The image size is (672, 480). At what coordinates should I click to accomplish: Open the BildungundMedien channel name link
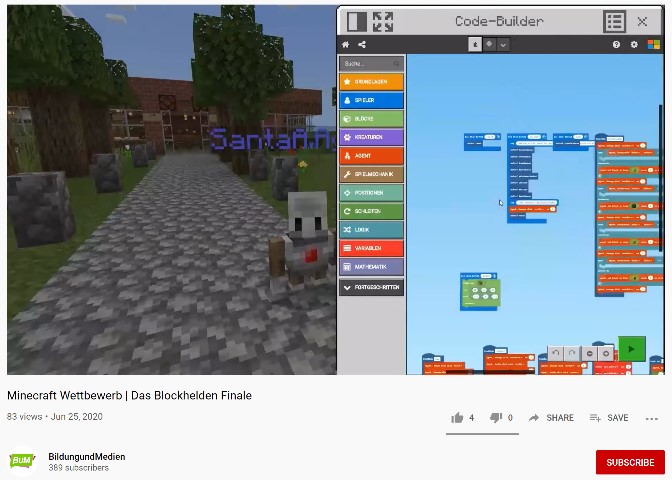(x=87, y=457)
